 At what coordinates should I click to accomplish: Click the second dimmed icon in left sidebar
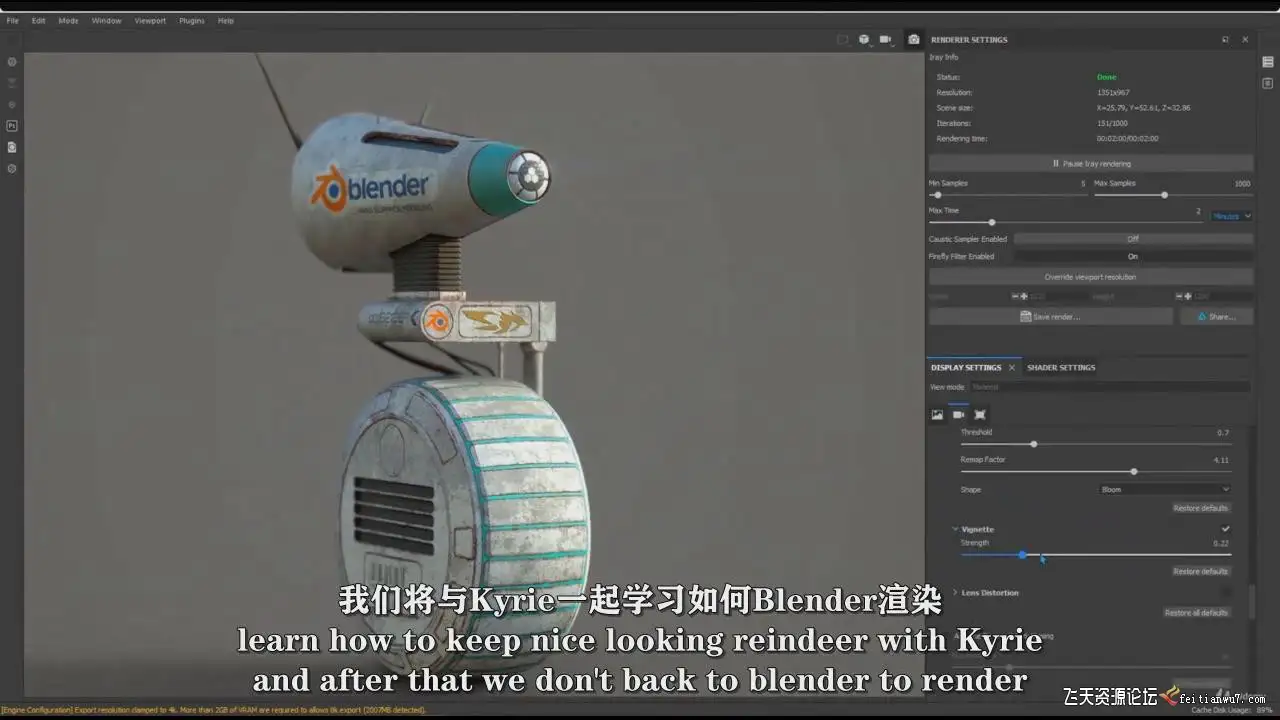pyautogui.click(x=12, y=83)
